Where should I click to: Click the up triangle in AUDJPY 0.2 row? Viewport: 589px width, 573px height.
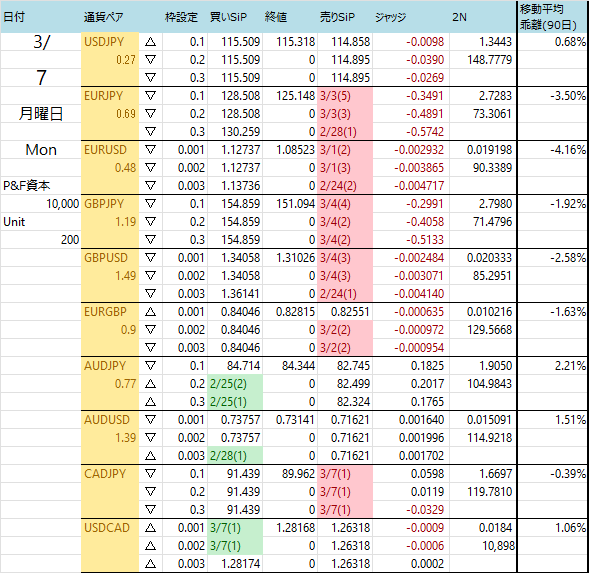(x=150, y=384)
